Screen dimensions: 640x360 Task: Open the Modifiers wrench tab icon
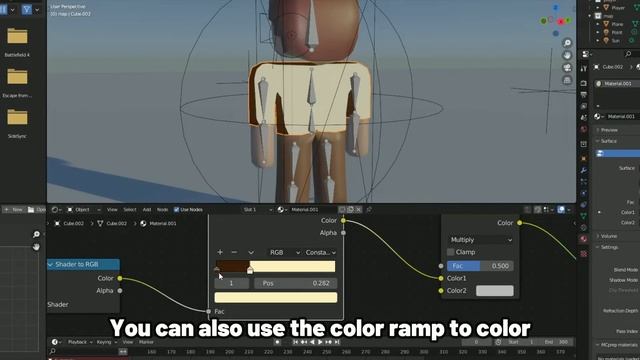tap(584, 170)
